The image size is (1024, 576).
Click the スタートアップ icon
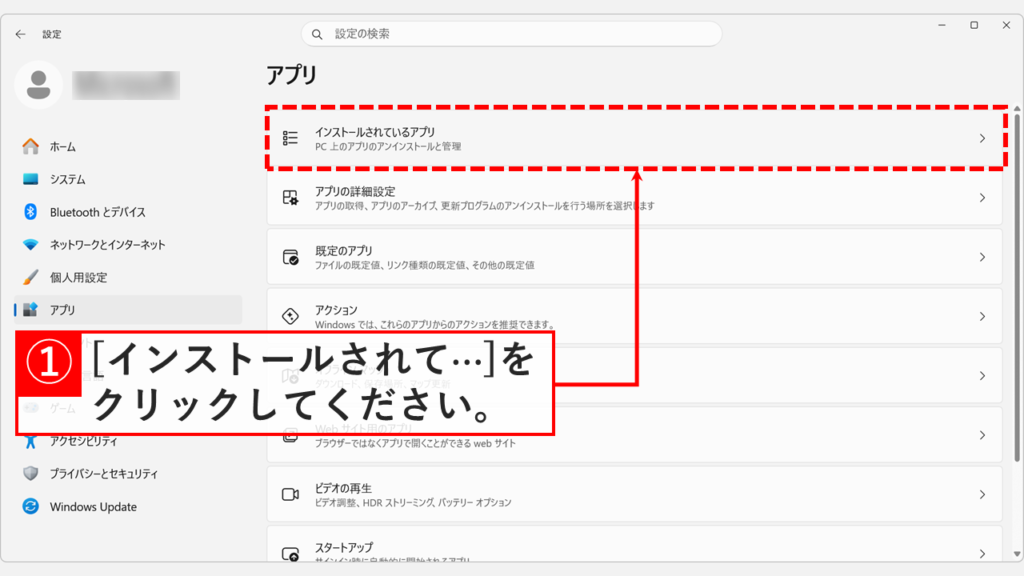[291, 554]
